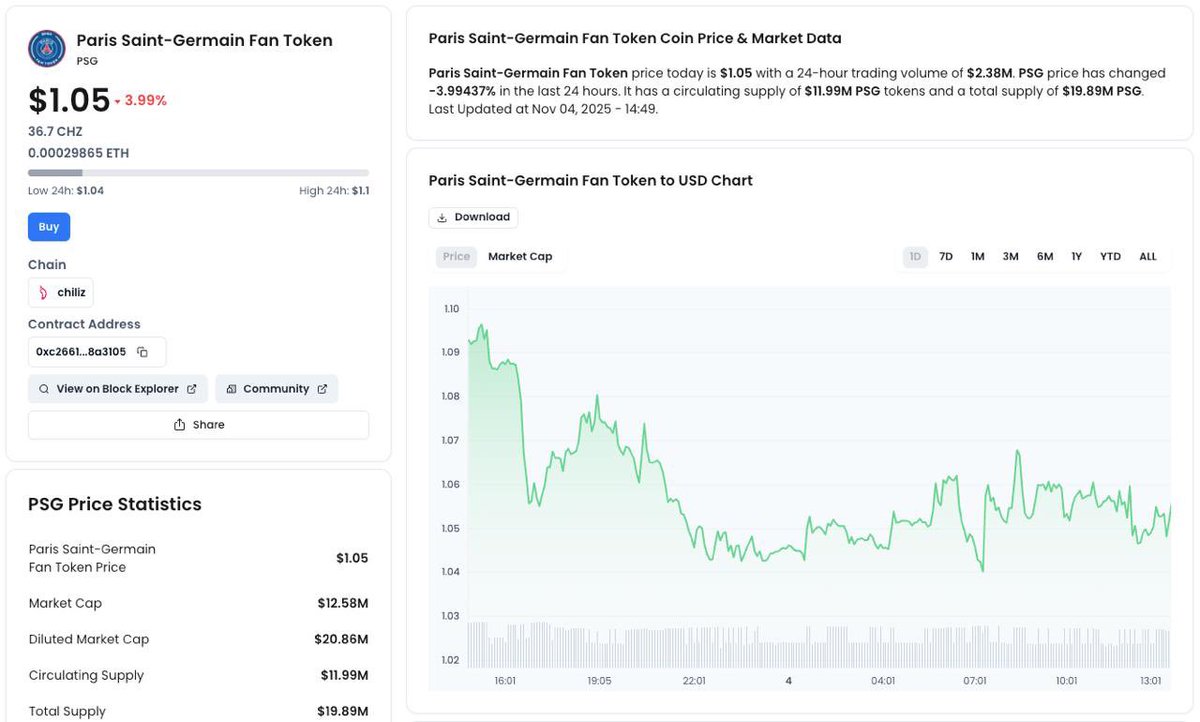Click the Community group icon

[231, 389]
